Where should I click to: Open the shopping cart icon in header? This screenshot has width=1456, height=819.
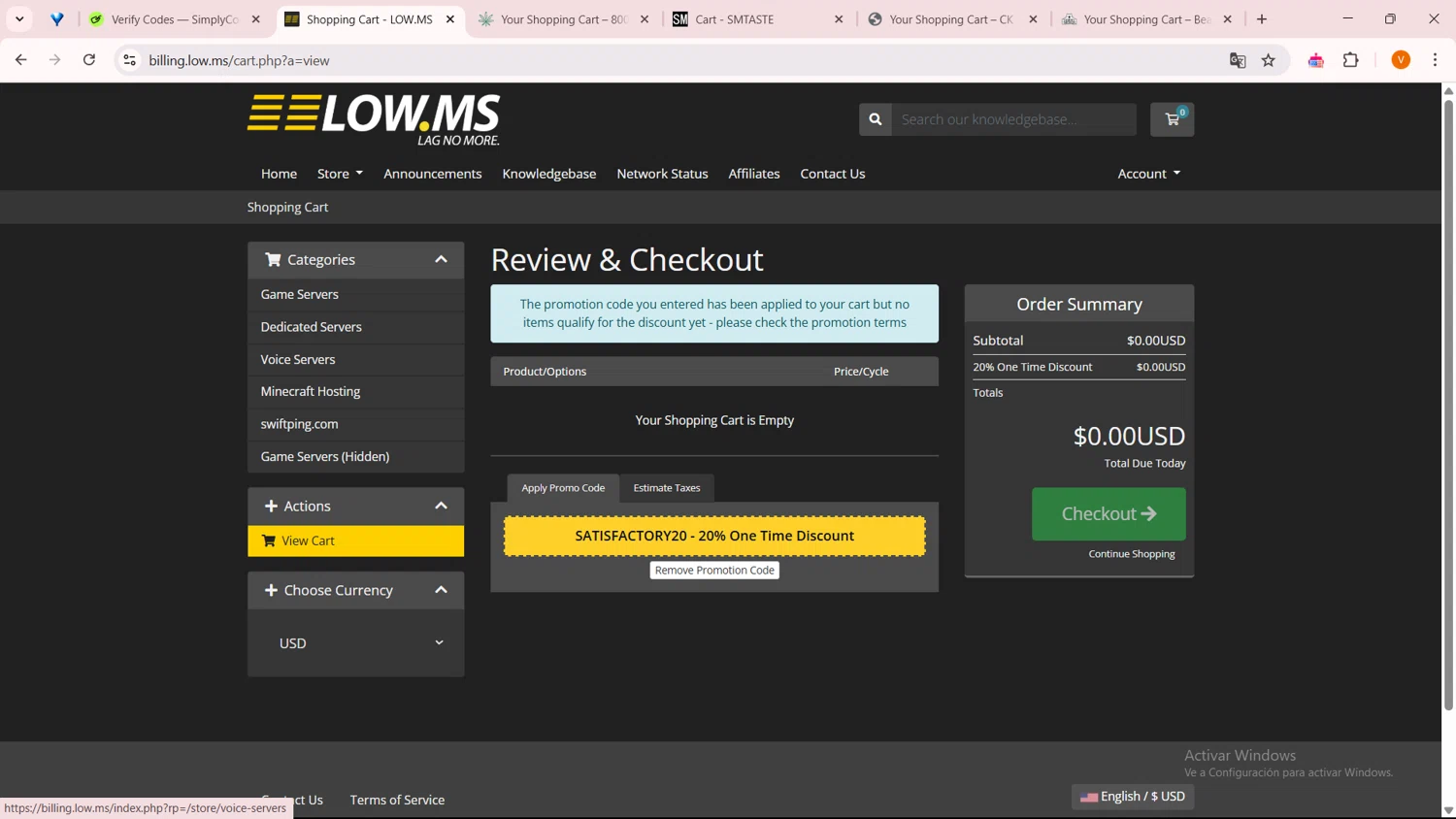click(x=1172, y=119)
